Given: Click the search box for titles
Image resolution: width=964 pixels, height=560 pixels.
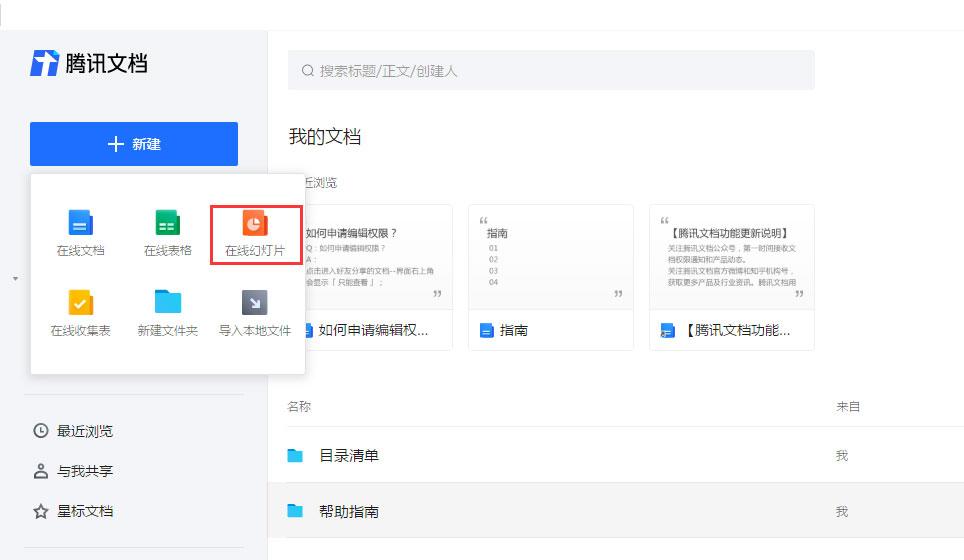Looking at the screenshot, I should 550,71.
